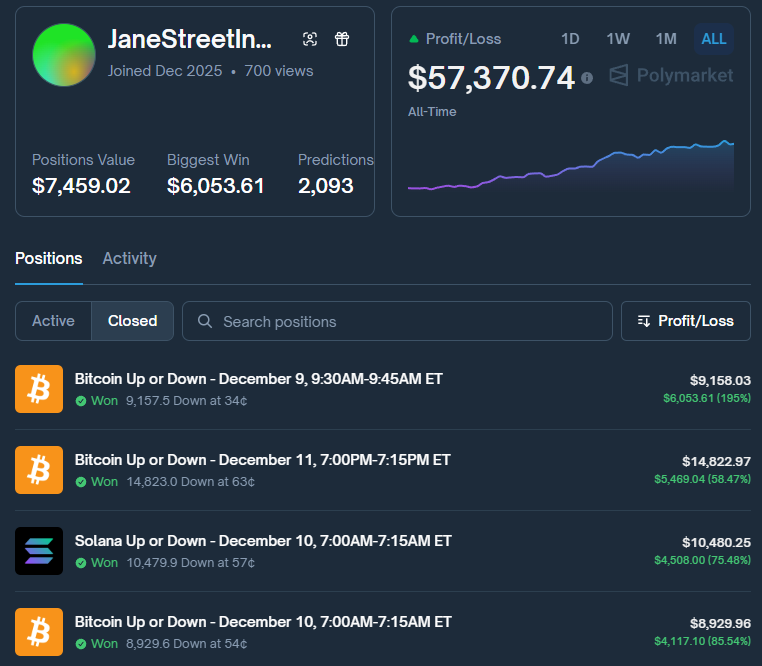Select the 1W time range
The image size is (762, 666).
pyautogui.click(x=618, y=39)
